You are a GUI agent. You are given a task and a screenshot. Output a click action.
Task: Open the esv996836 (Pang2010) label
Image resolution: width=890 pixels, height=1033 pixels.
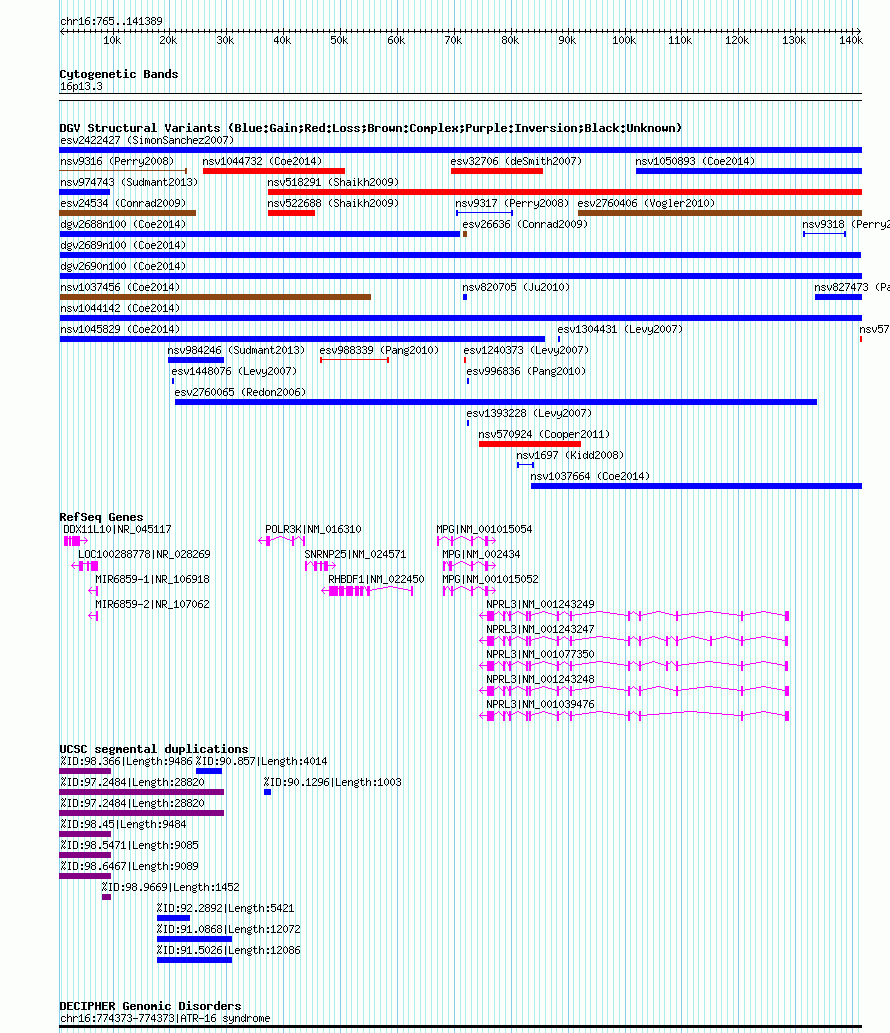click(526, 372)
